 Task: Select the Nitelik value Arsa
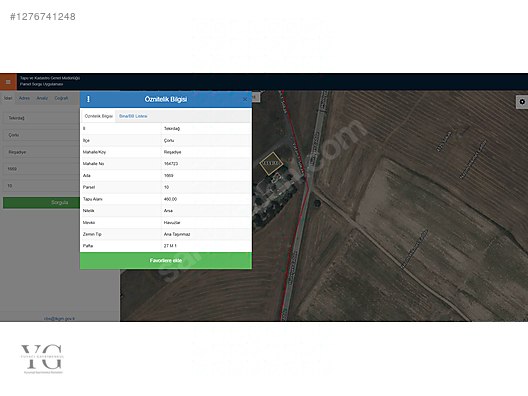pos(168,211)
